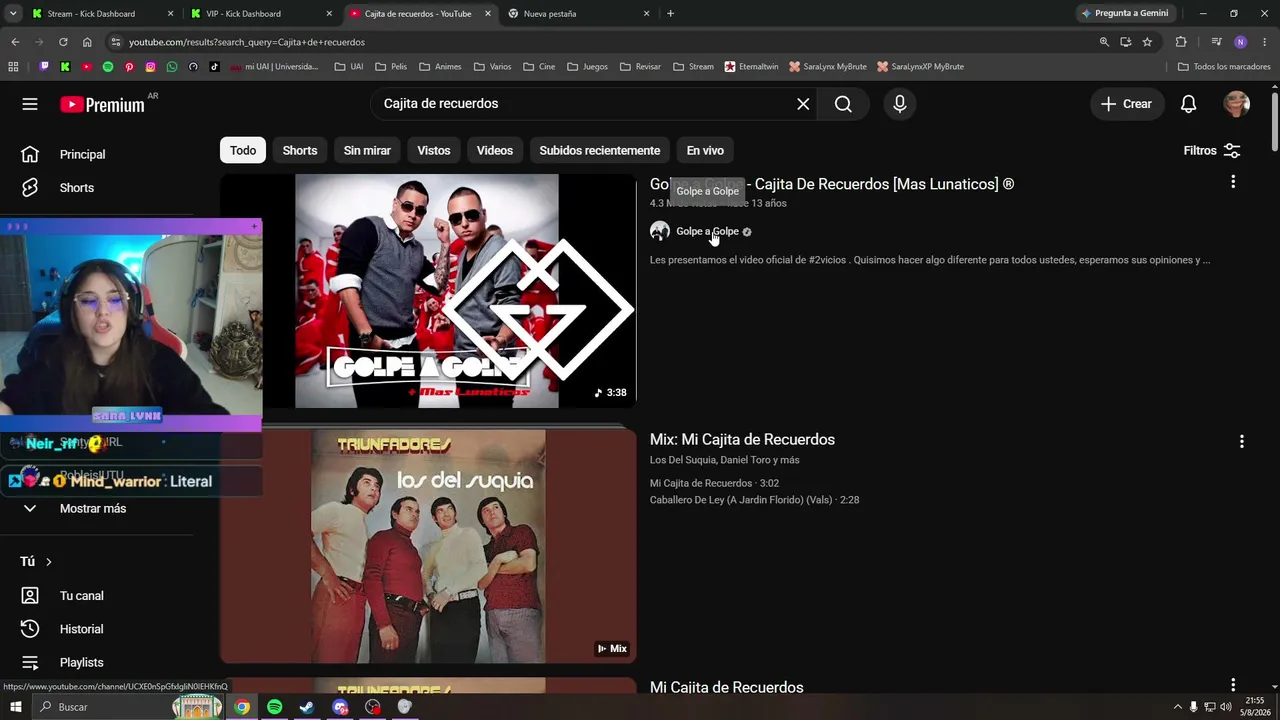Play the Golpe a Golpe video thumbnail
Screen dimensions: 1280x720
(x=428, y=291)
